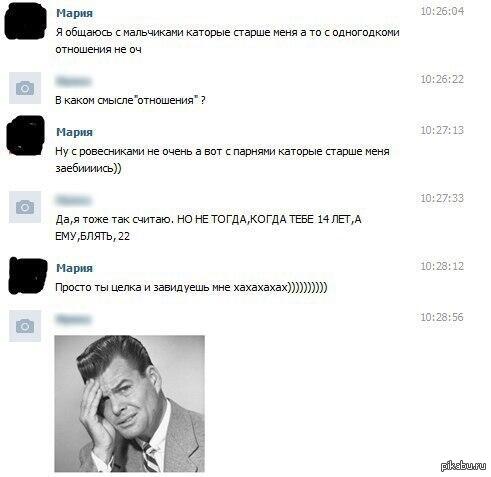This screenshot has width=491, height=477.
Task: Open the Мария name link at 10:26:04
Action: pyautogui.click(x=74, y=13)
